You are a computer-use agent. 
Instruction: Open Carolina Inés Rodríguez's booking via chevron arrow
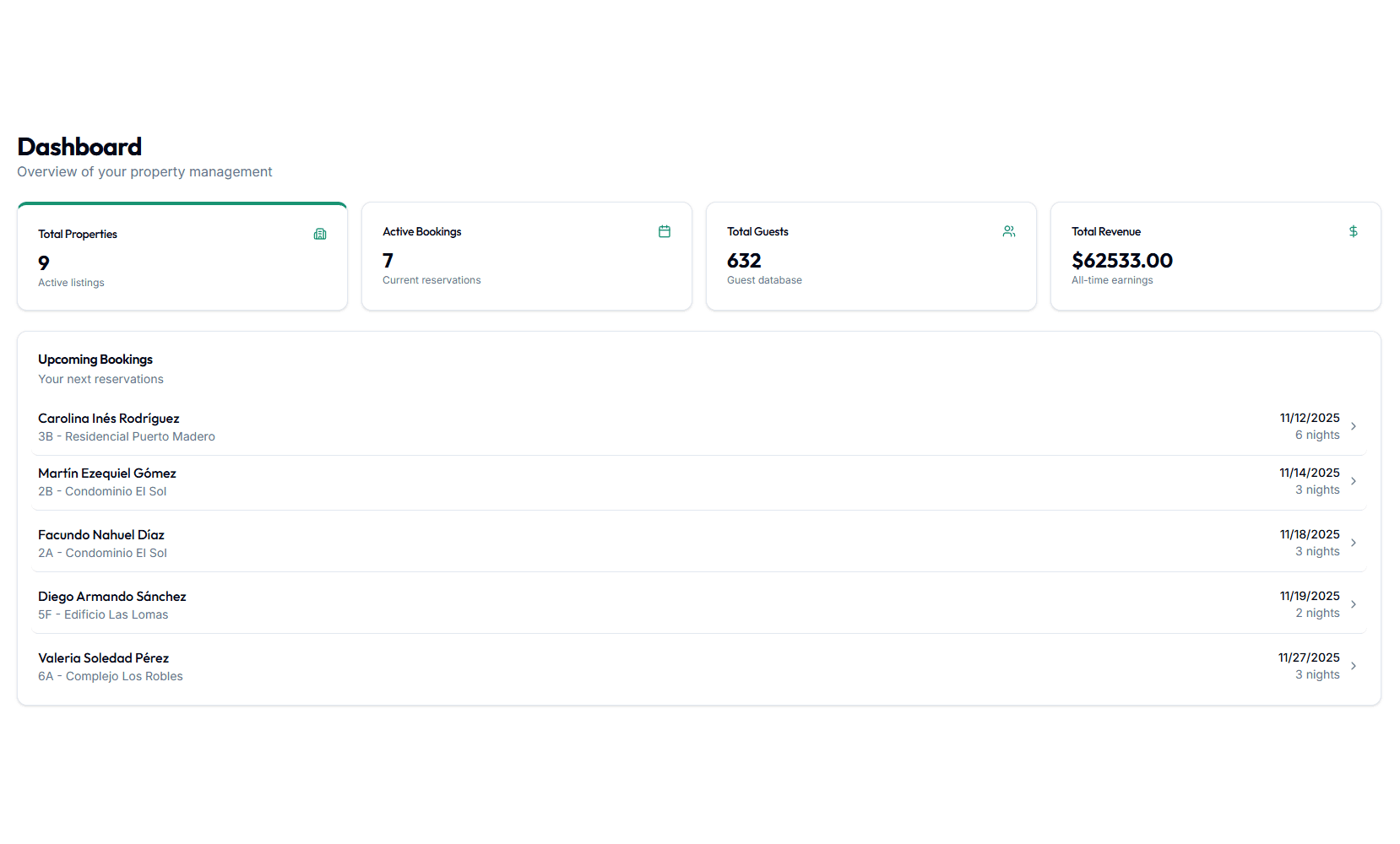tap(1354, 426)
